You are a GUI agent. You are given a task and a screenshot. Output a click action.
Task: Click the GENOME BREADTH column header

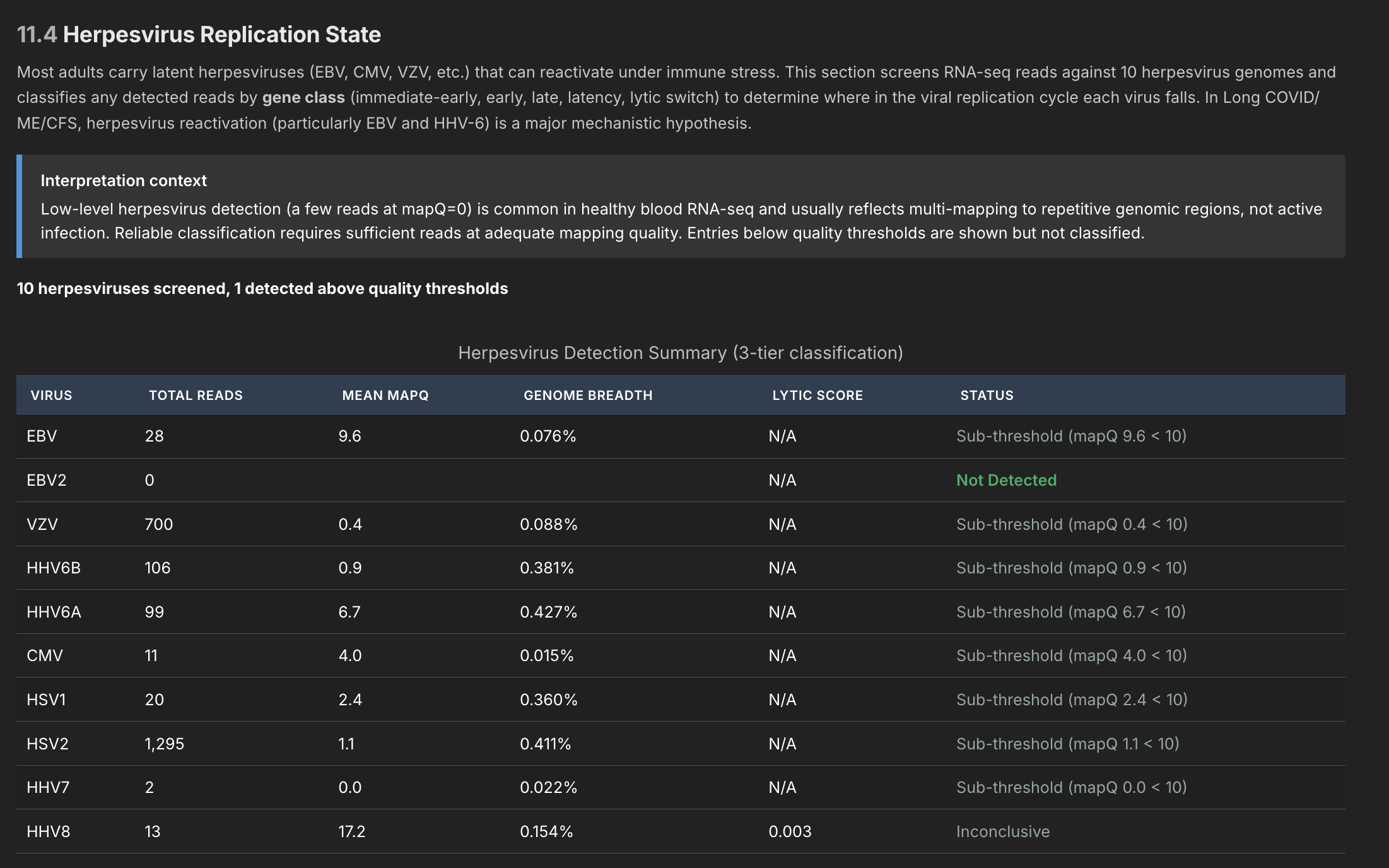tap(587, 396)
